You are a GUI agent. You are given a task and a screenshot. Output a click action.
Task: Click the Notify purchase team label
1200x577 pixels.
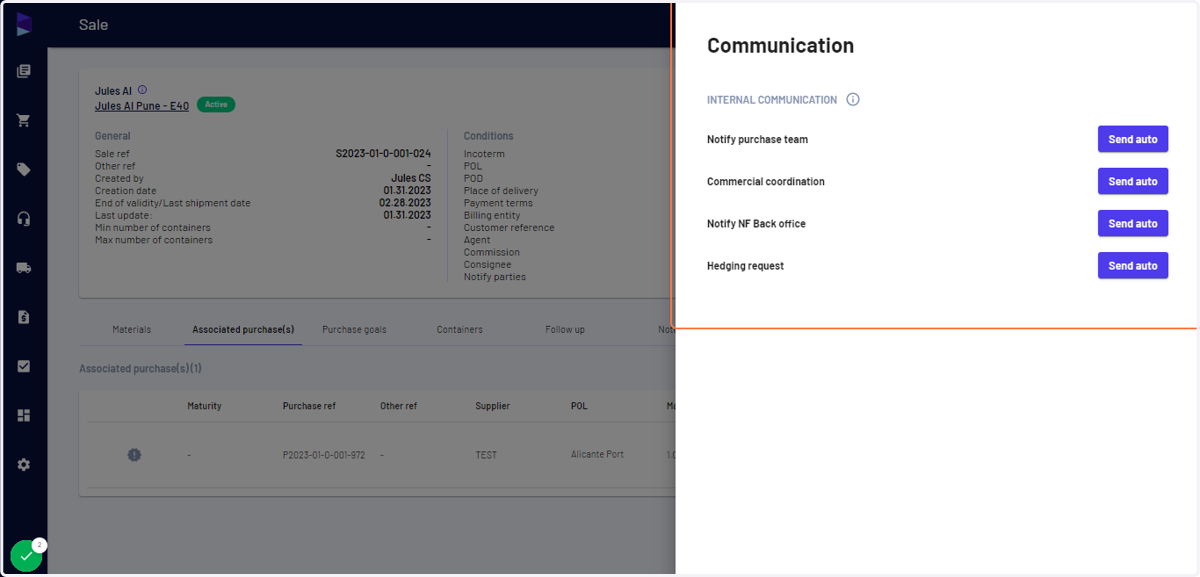(x=757, y=139)
